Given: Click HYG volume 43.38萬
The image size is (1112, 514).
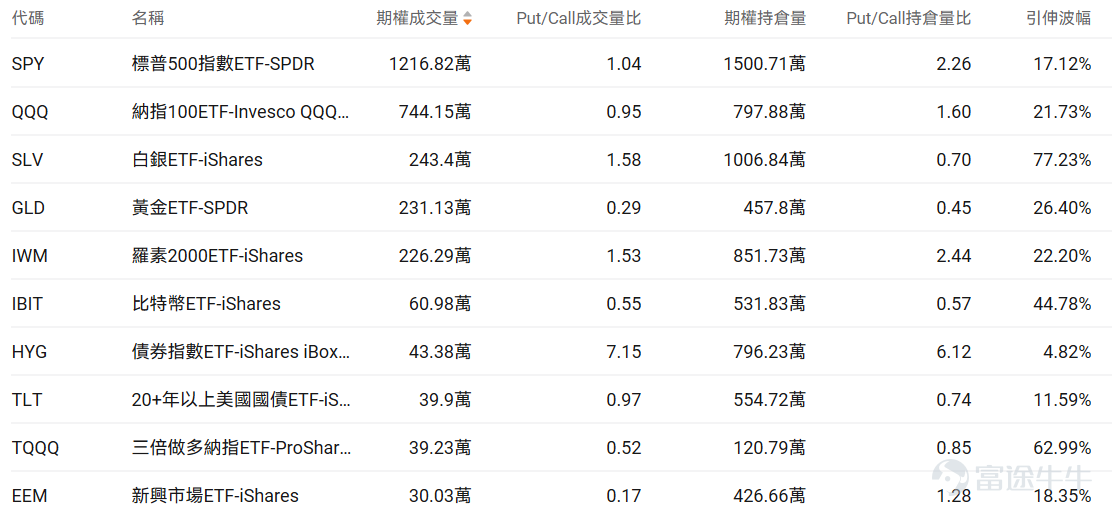Looking at the screenshot, I should click(x=440, y=351).
